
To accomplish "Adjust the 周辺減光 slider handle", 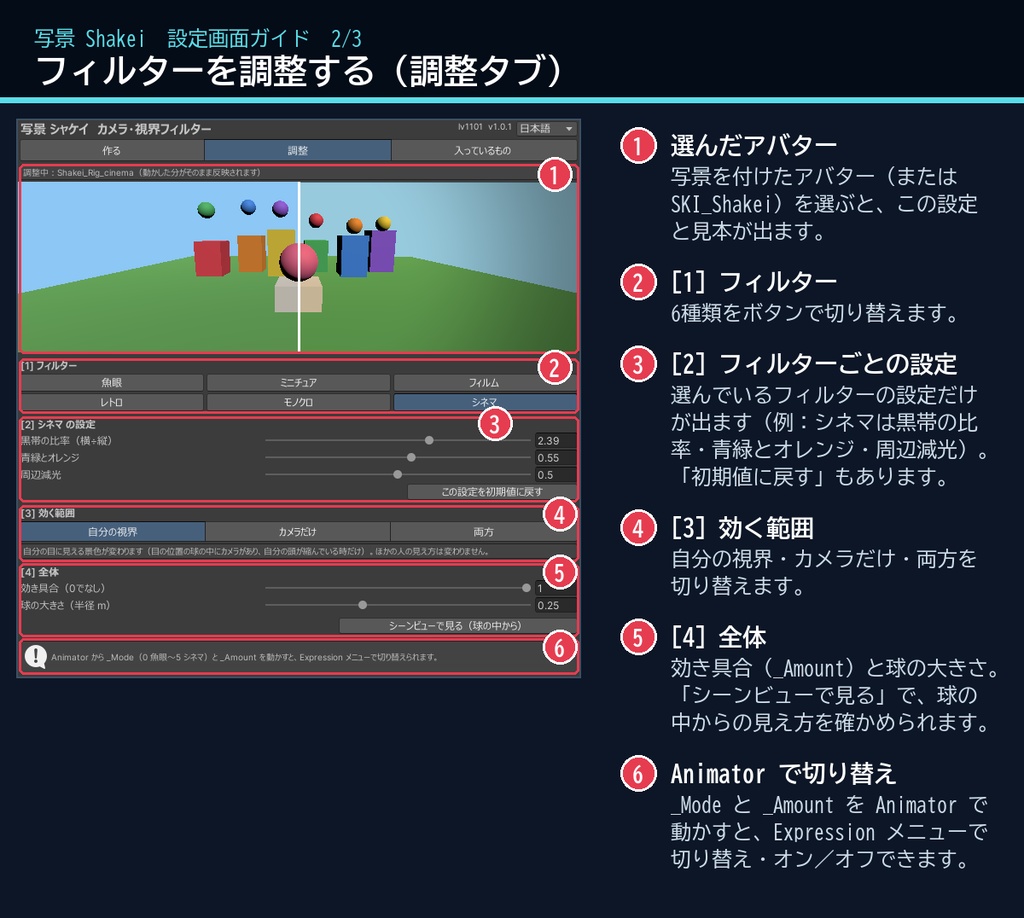I will [398, 475].
